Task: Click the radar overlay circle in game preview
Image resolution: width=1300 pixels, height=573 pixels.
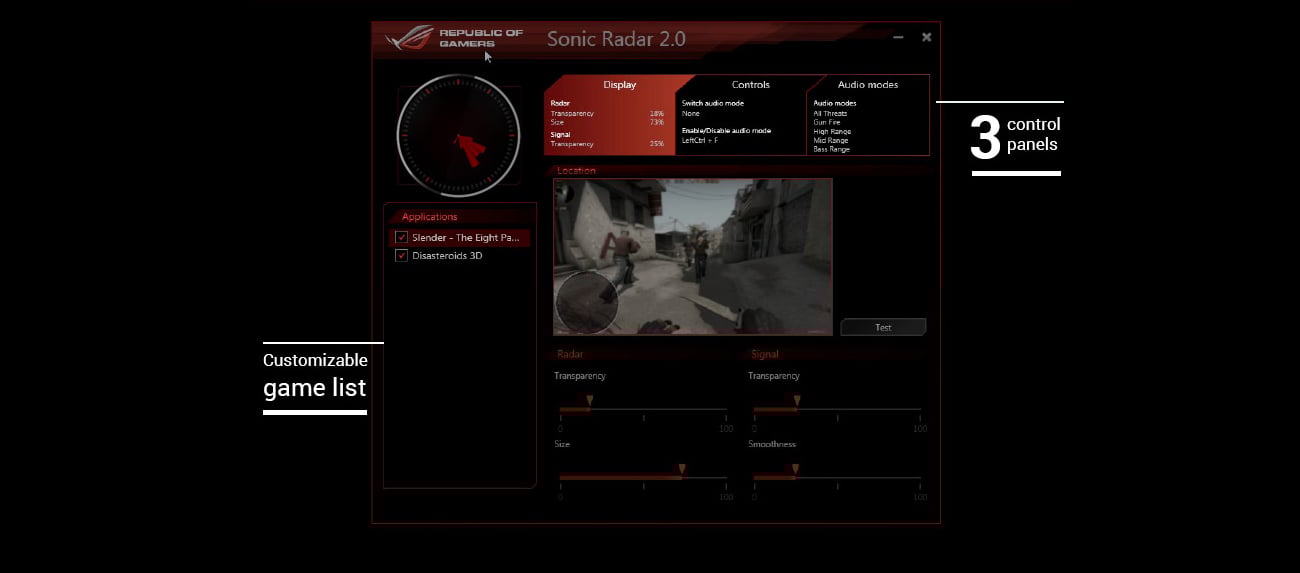Action: pos(587,303)
